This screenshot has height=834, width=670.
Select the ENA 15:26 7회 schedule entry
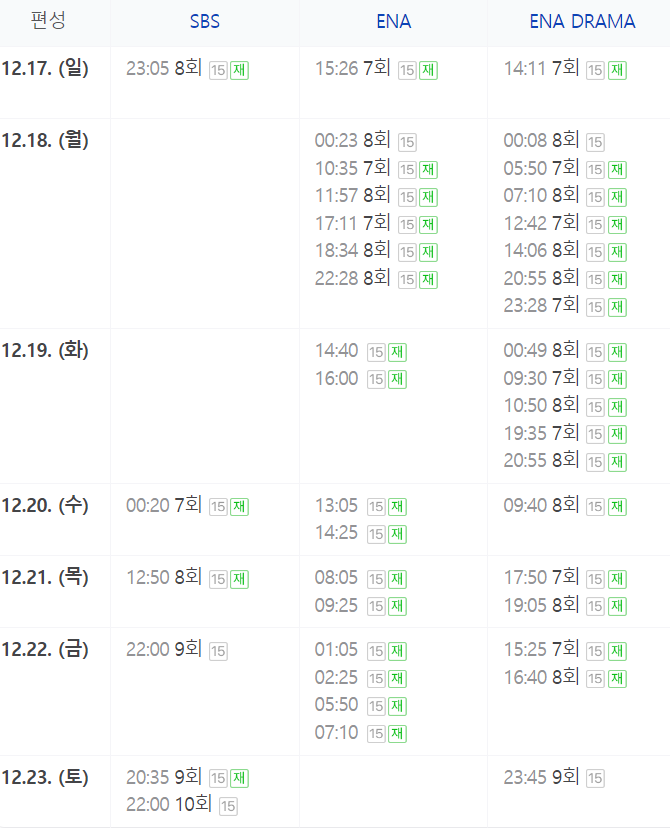(x=353, y=68)
